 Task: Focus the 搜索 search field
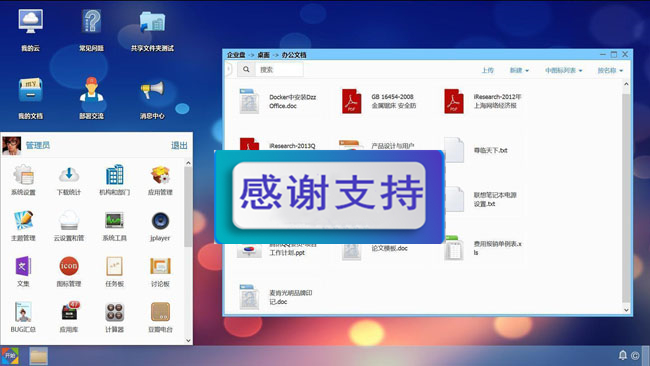pyautogui.click(x=279, y=69)
